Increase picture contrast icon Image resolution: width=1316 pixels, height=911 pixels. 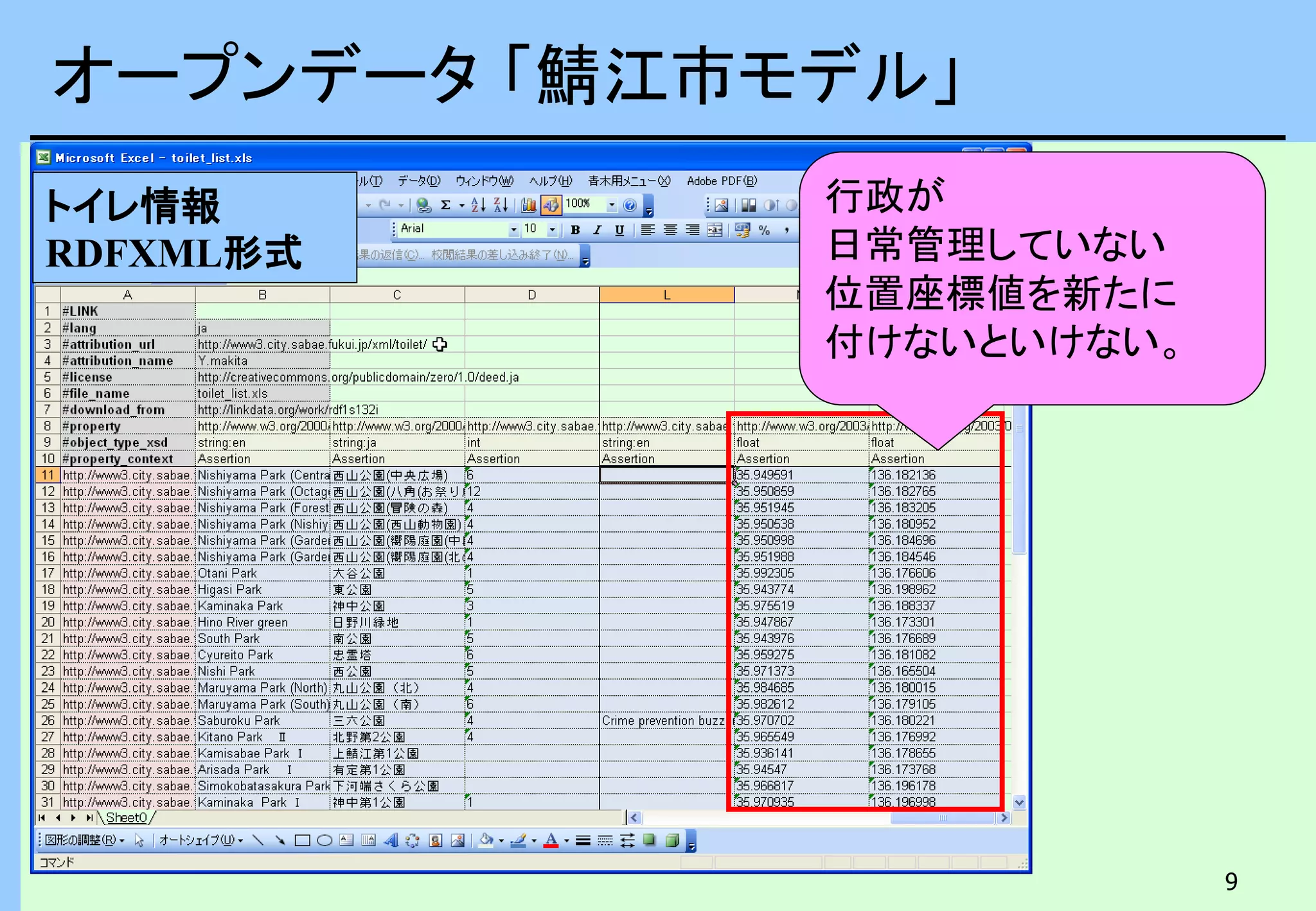pyautogui.click(x=771, y=205)
